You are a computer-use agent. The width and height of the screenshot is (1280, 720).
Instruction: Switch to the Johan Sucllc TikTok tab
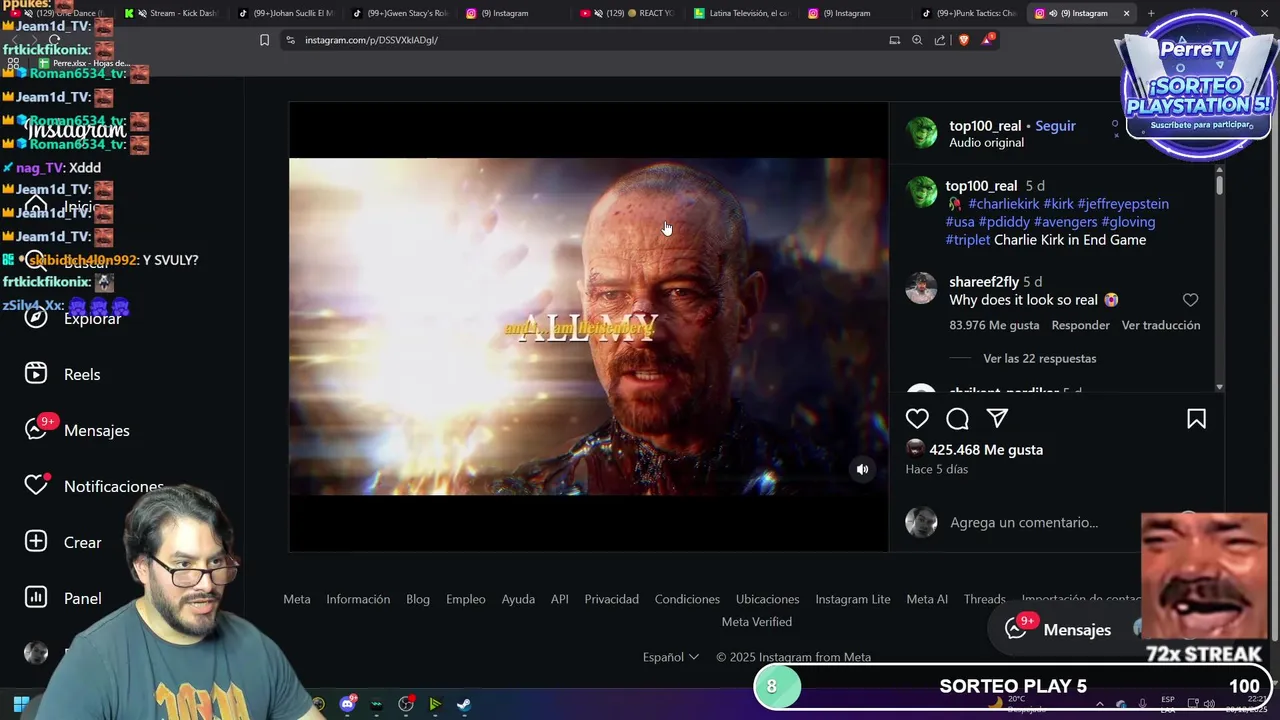point(287,13)
